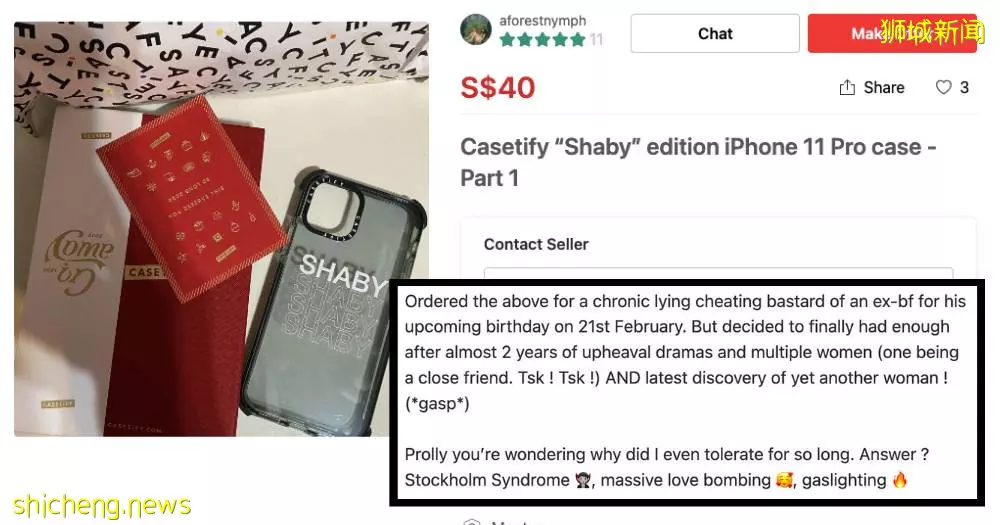Open the Casetify phone case product photo
The height and width of the screenshot is (525, 1000).
coord(221,229)
